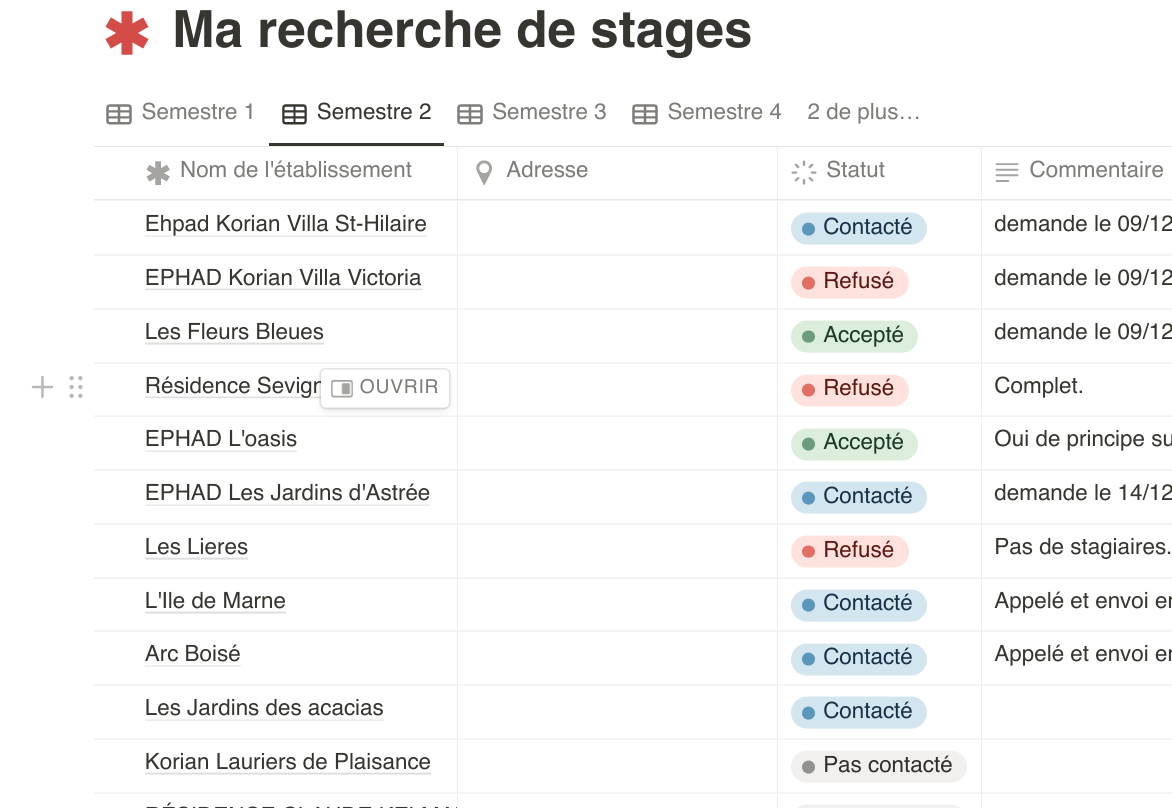This screenshot has height=808, width=1172.
Task: Open the Arc Boisé record
Action: pyautogui.click(x=191, y=654)
